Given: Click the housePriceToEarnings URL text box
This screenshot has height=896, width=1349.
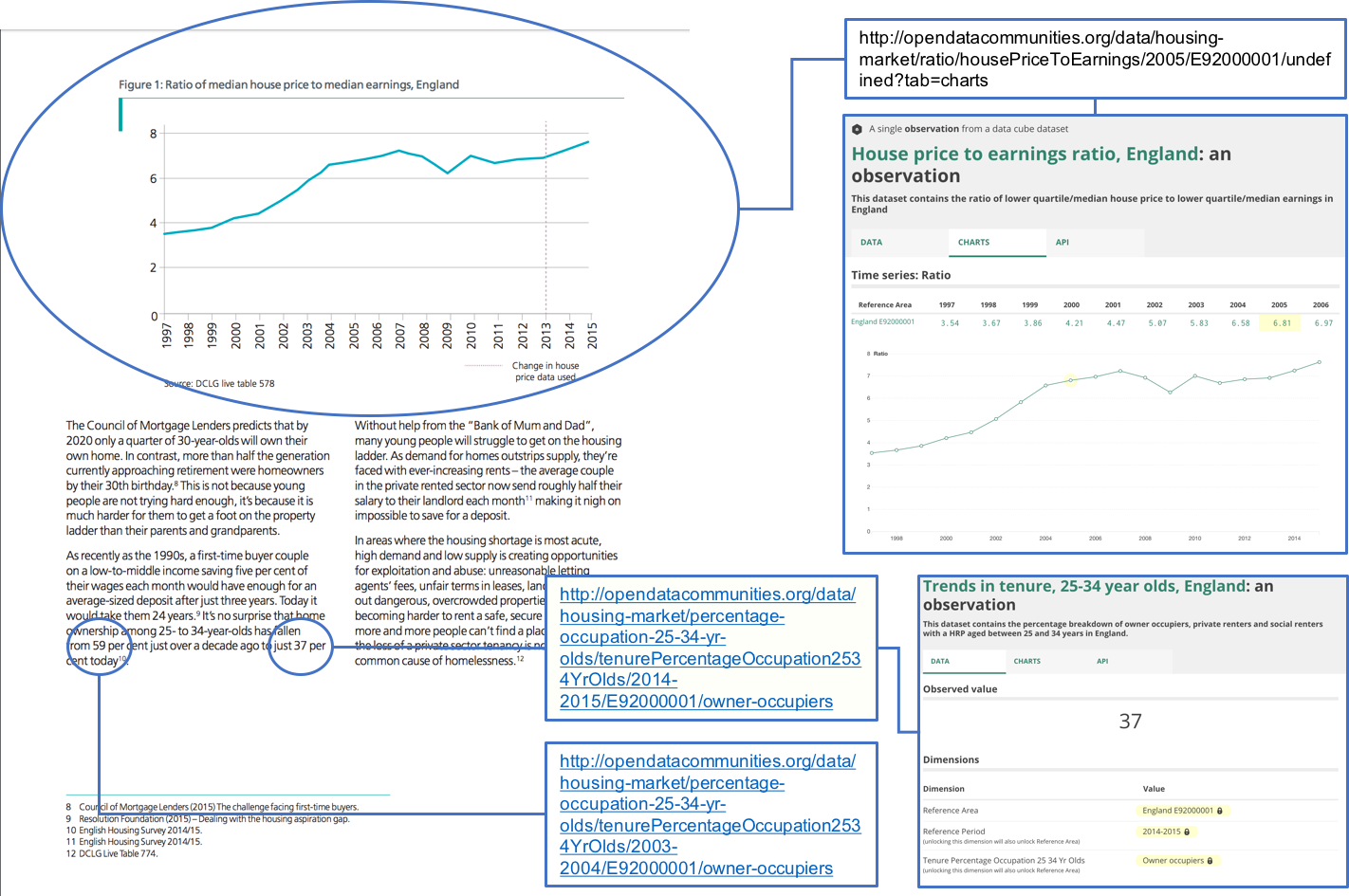Looking at the screenshot, I should coord(1095,59).
